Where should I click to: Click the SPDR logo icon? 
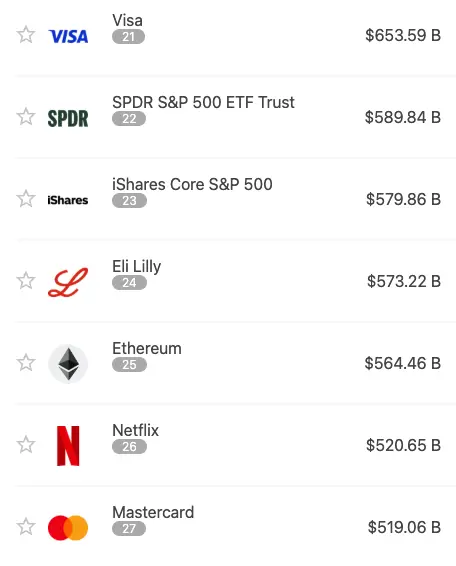[68, 118]
